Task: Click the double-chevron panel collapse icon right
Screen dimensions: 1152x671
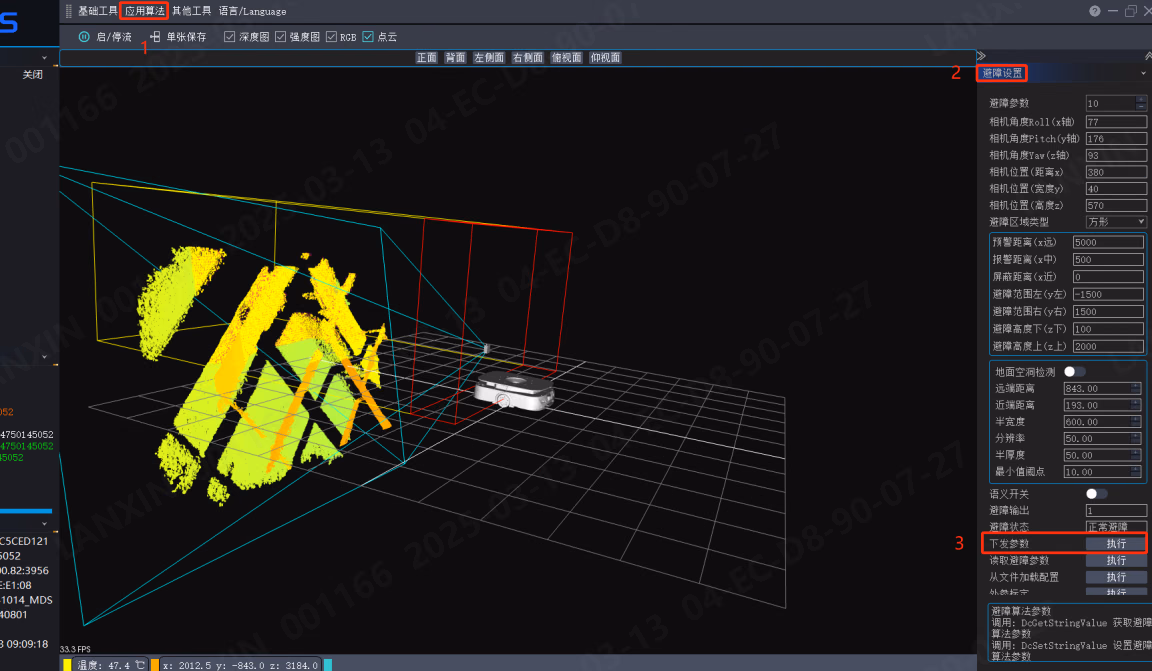Action: tap(981, 56)
